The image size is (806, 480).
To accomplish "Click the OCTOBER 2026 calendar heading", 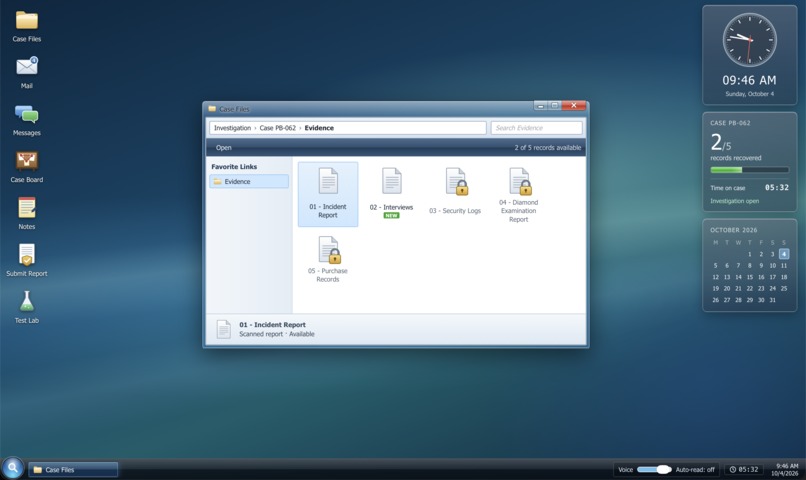I will 734,230.
